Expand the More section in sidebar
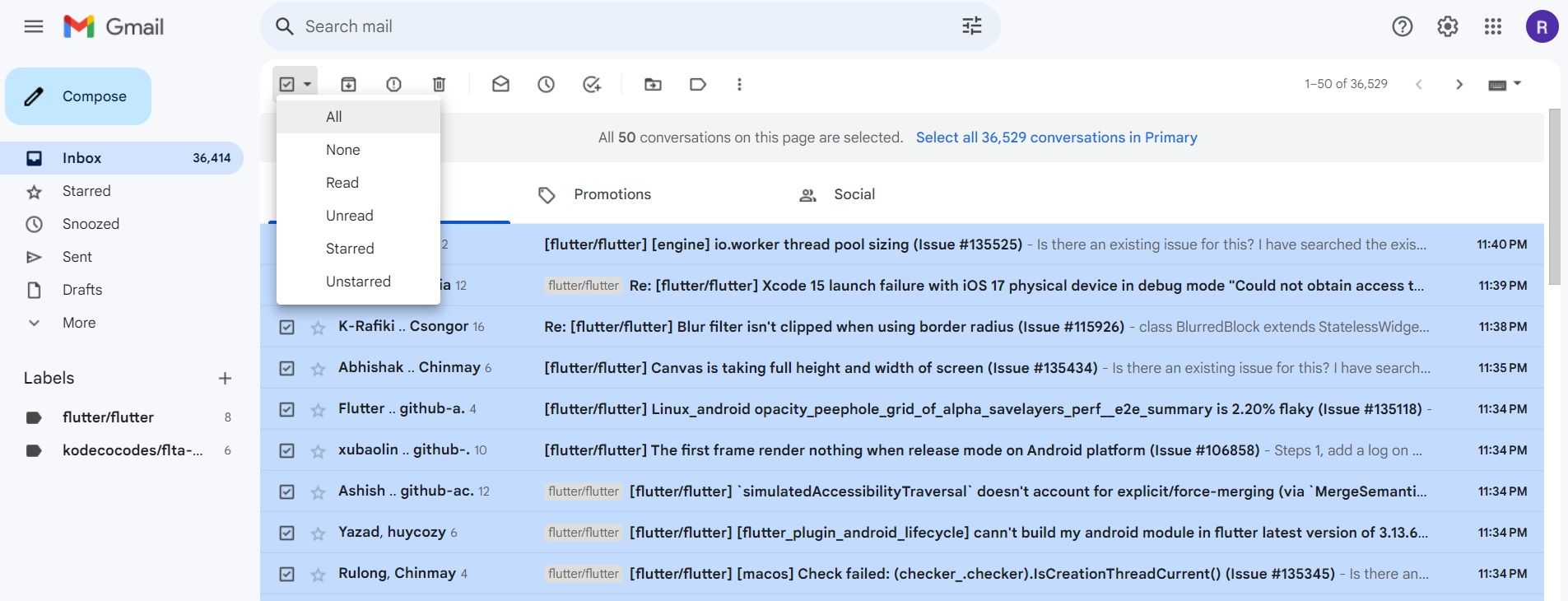 (x=78, y=323)
